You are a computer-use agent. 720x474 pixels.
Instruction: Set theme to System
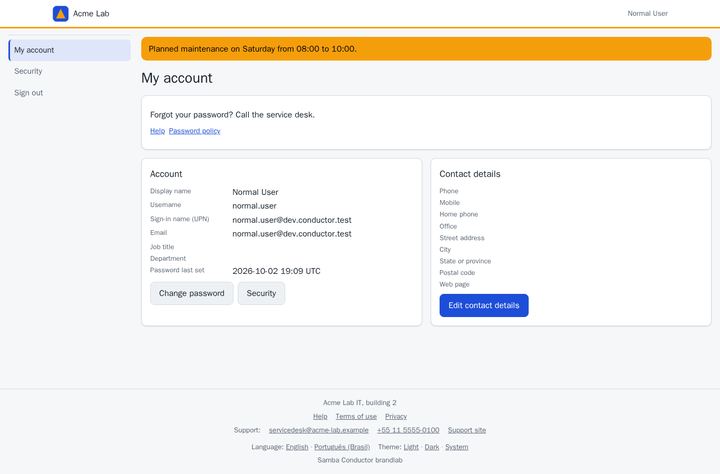coord(456,447)
